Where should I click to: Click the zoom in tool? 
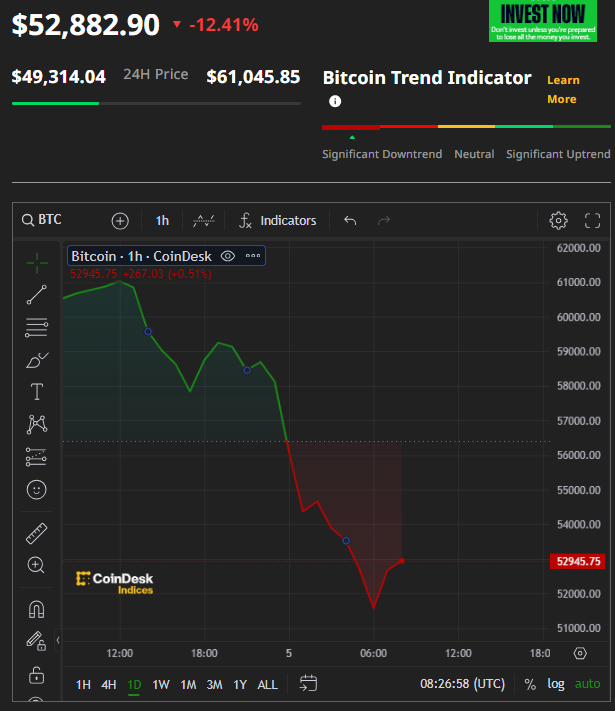click(x=37, y=565)
